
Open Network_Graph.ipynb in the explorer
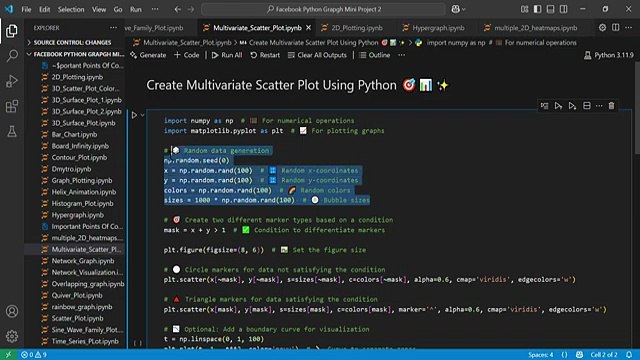[x=83, y=261]
